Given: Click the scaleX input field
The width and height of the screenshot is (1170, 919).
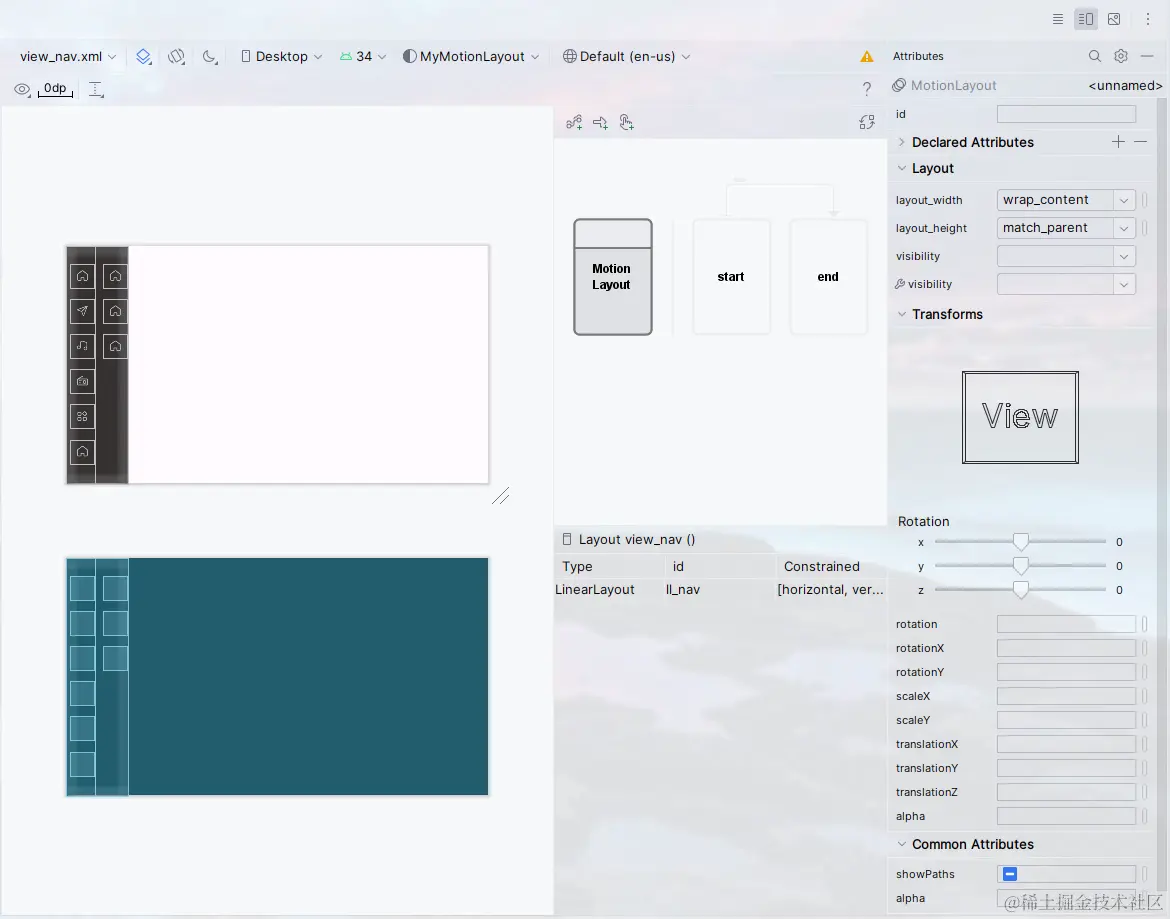Looking at the screenshot, I should pos(1066,696).
